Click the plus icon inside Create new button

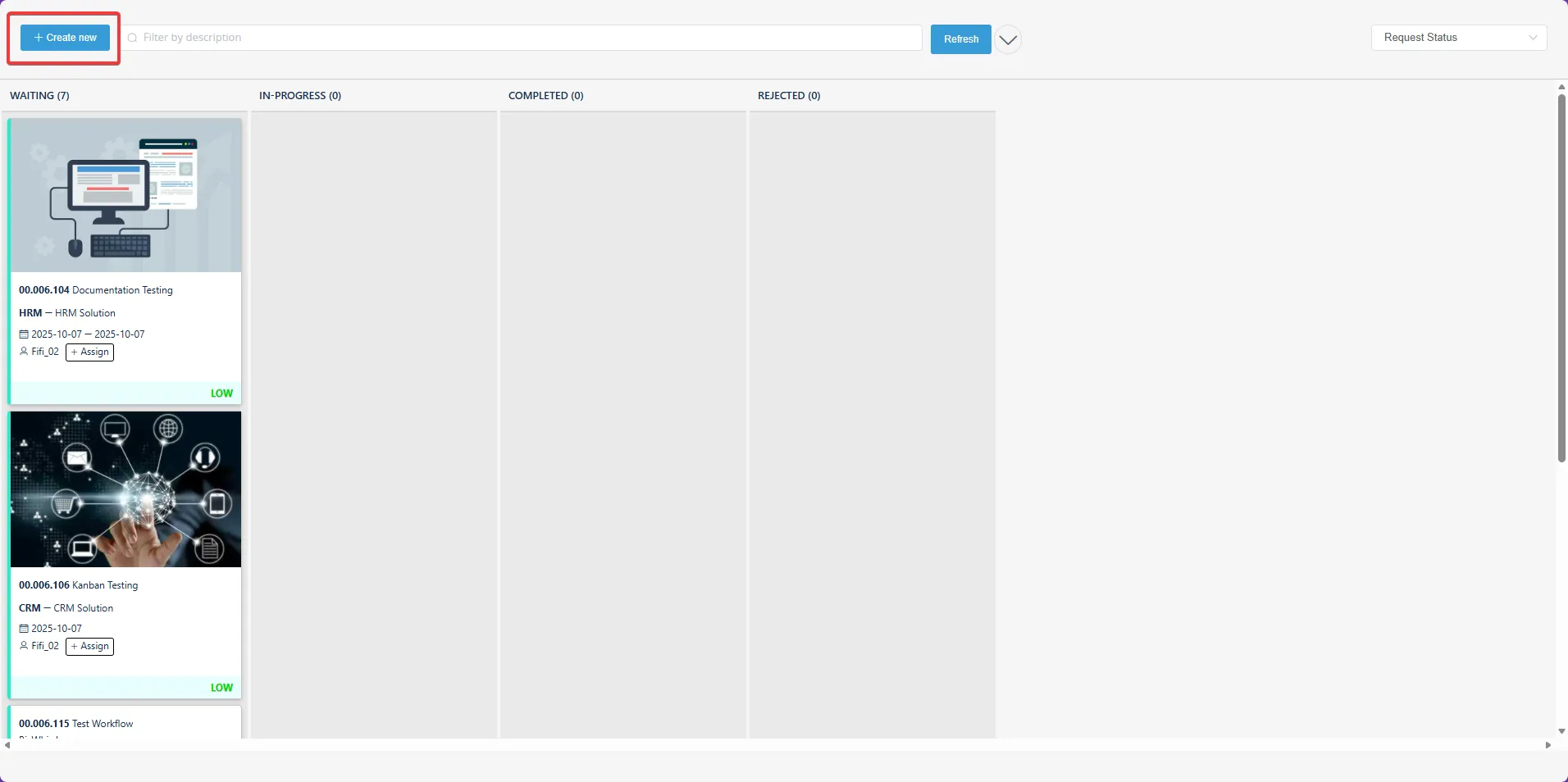pyautogui.click(x=38, y=37)
